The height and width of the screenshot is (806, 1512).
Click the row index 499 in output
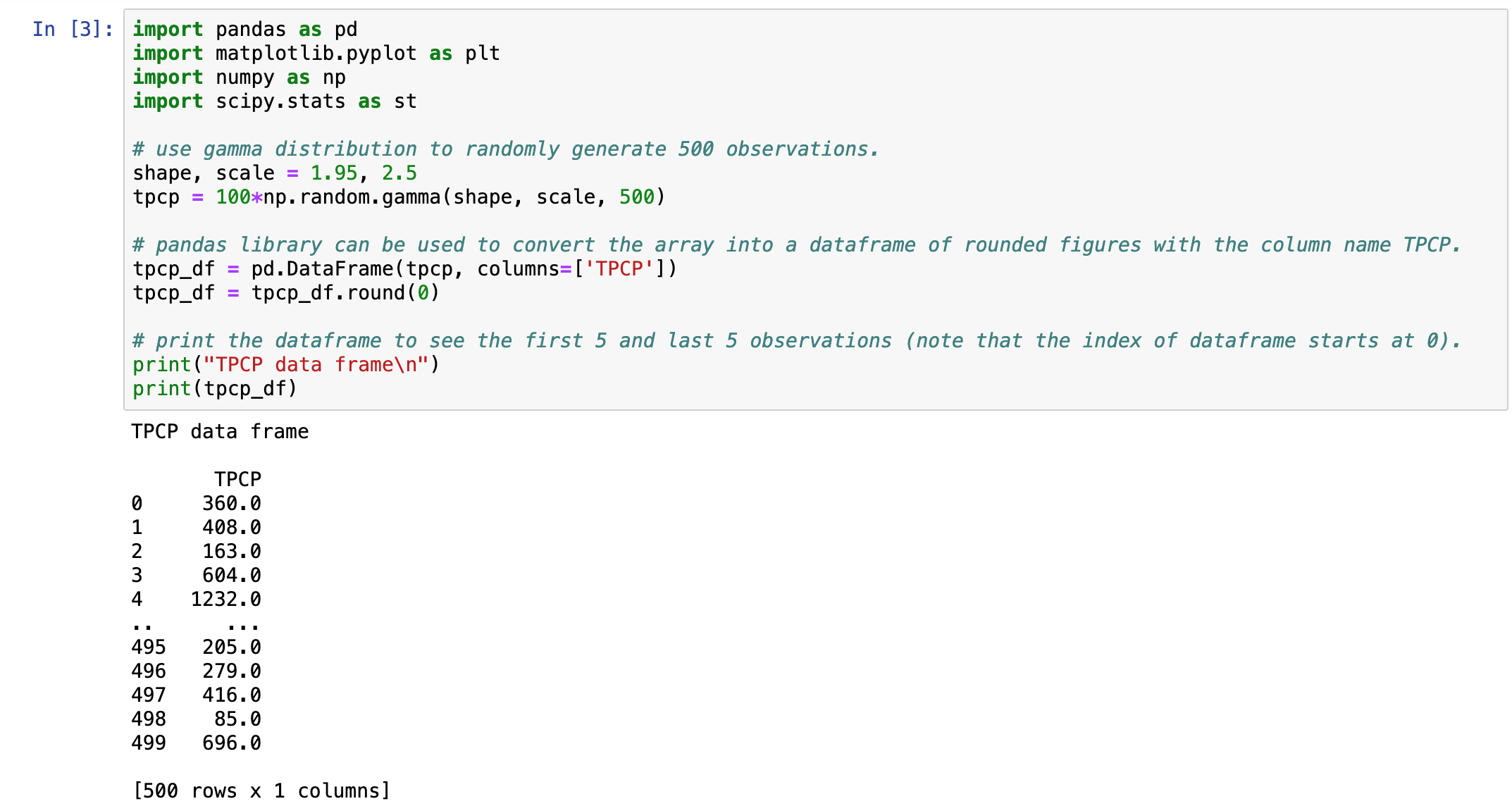pyautogui.click(x=149, y=743)
